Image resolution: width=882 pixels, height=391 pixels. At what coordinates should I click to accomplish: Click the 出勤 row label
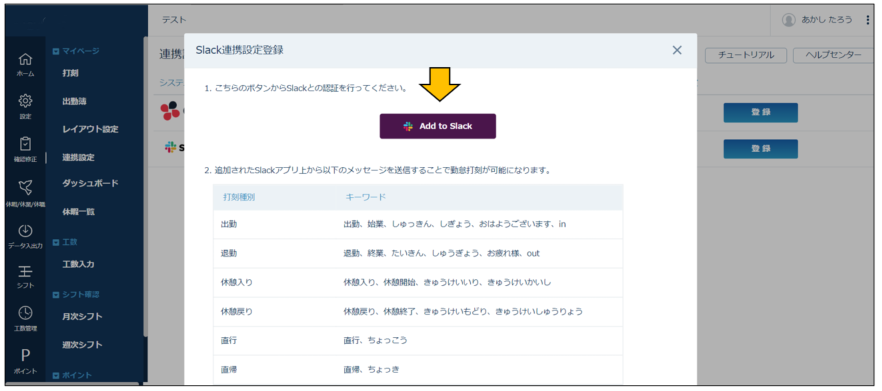pos(229,224)
